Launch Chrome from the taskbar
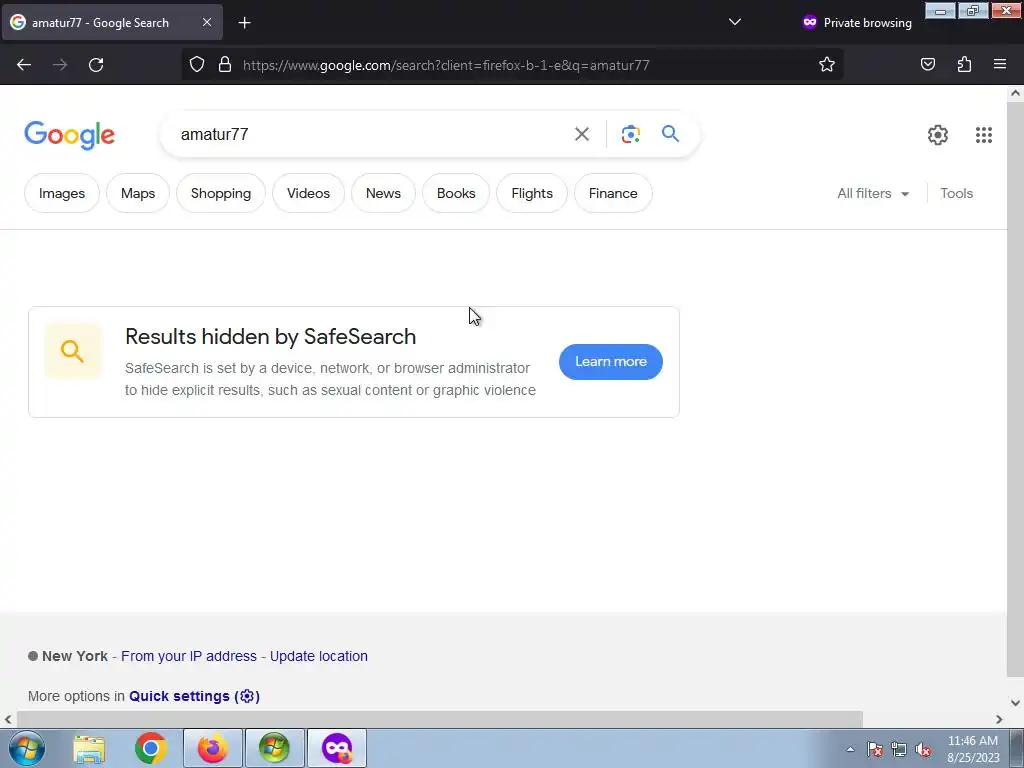This screenshot has height=768, width=1024. pos(151,748)
